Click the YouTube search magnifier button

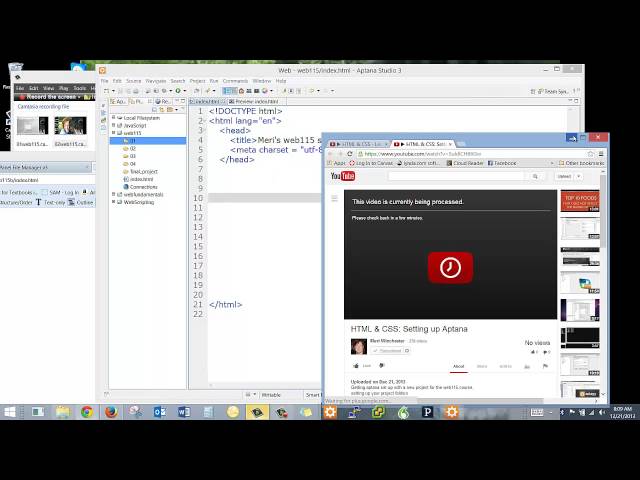[535, 176]
